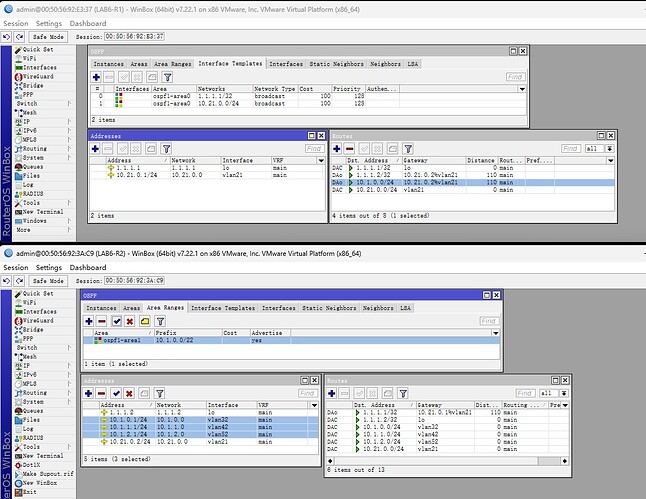Screen dimensions: 646x499
Task: Click add button in R1 Addresses window
Action: [95, 149]
